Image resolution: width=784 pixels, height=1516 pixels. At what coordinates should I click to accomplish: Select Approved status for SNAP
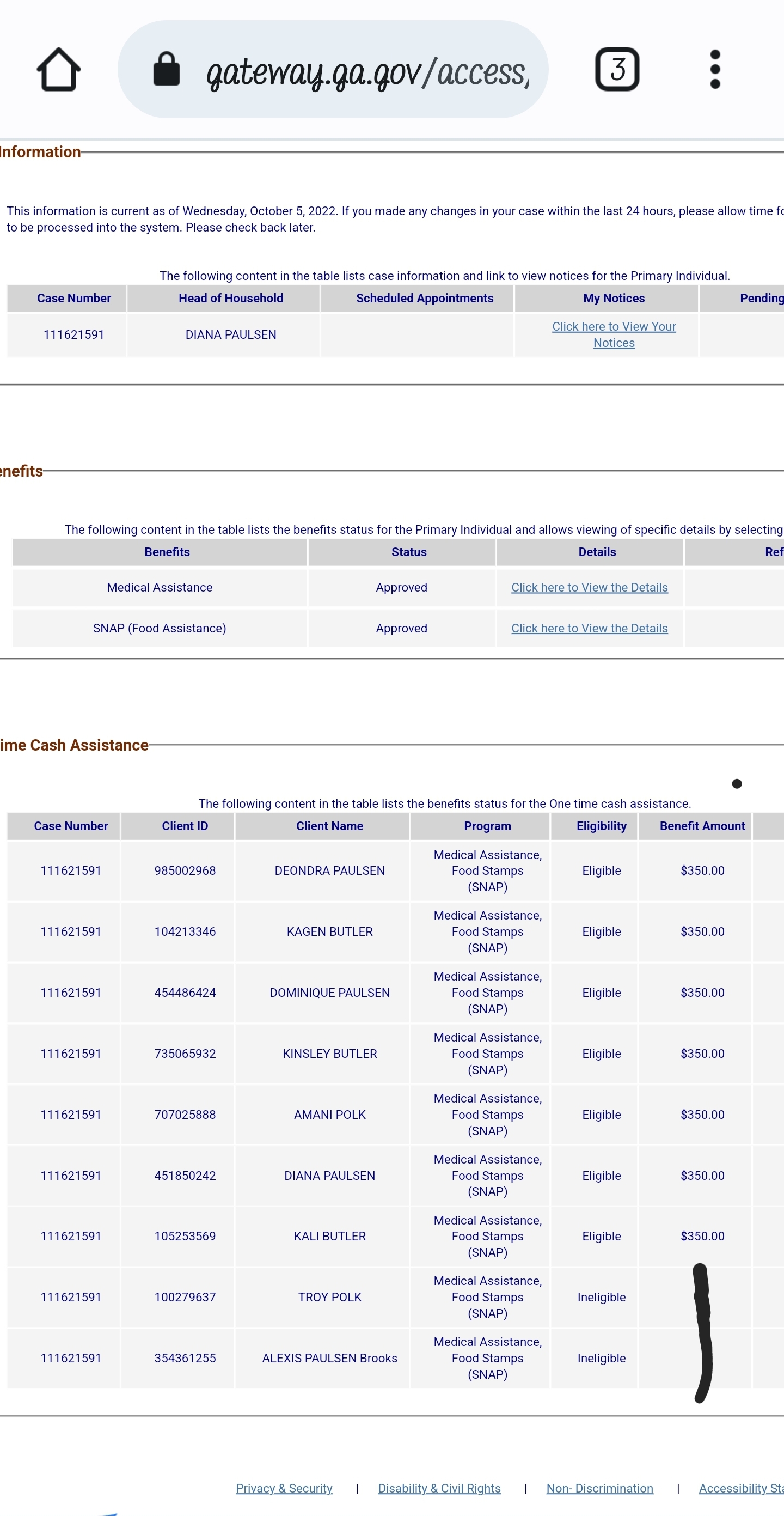[x=402, y=628]
